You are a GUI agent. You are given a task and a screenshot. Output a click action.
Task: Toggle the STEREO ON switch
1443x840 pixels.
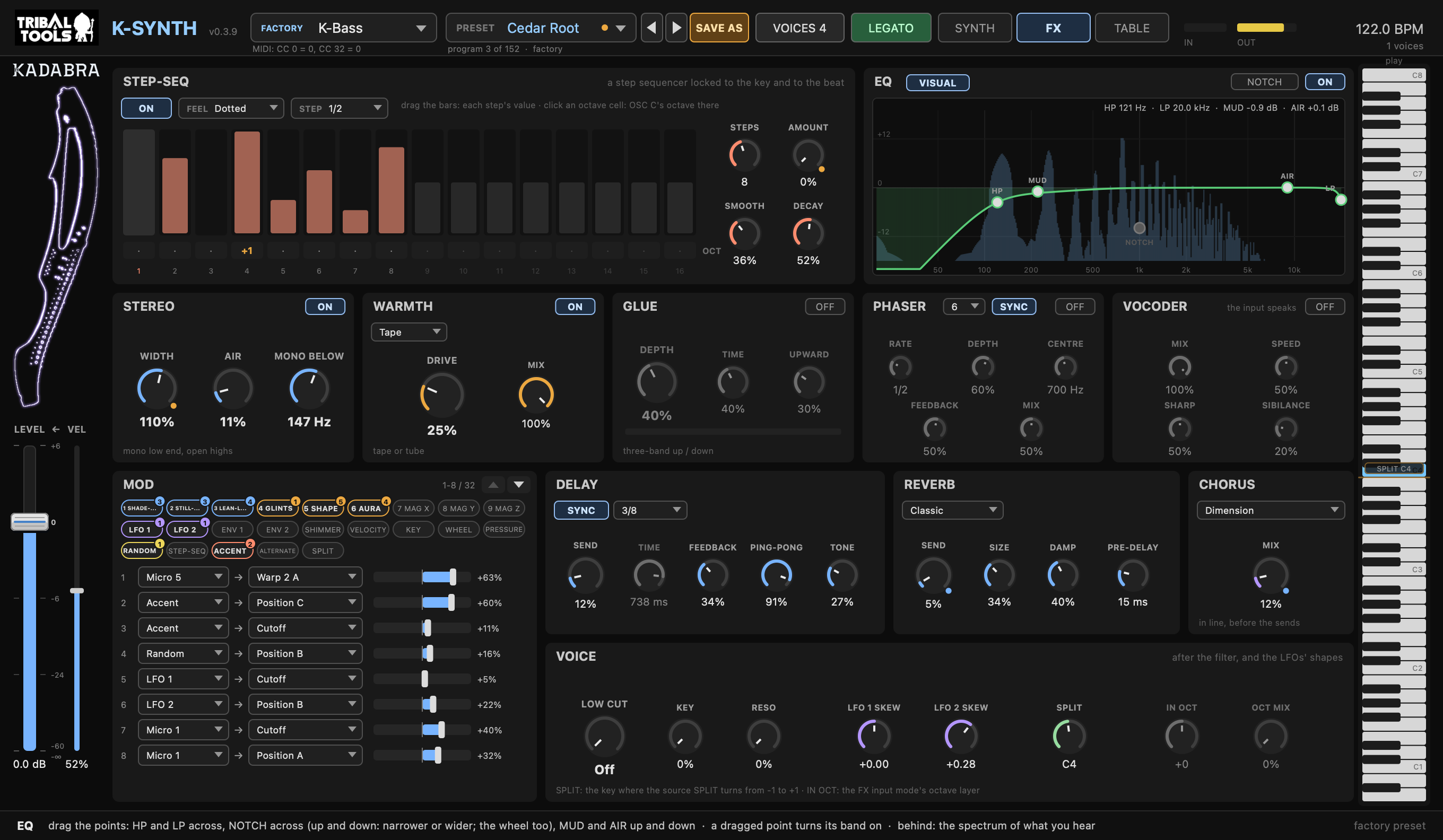325,307
